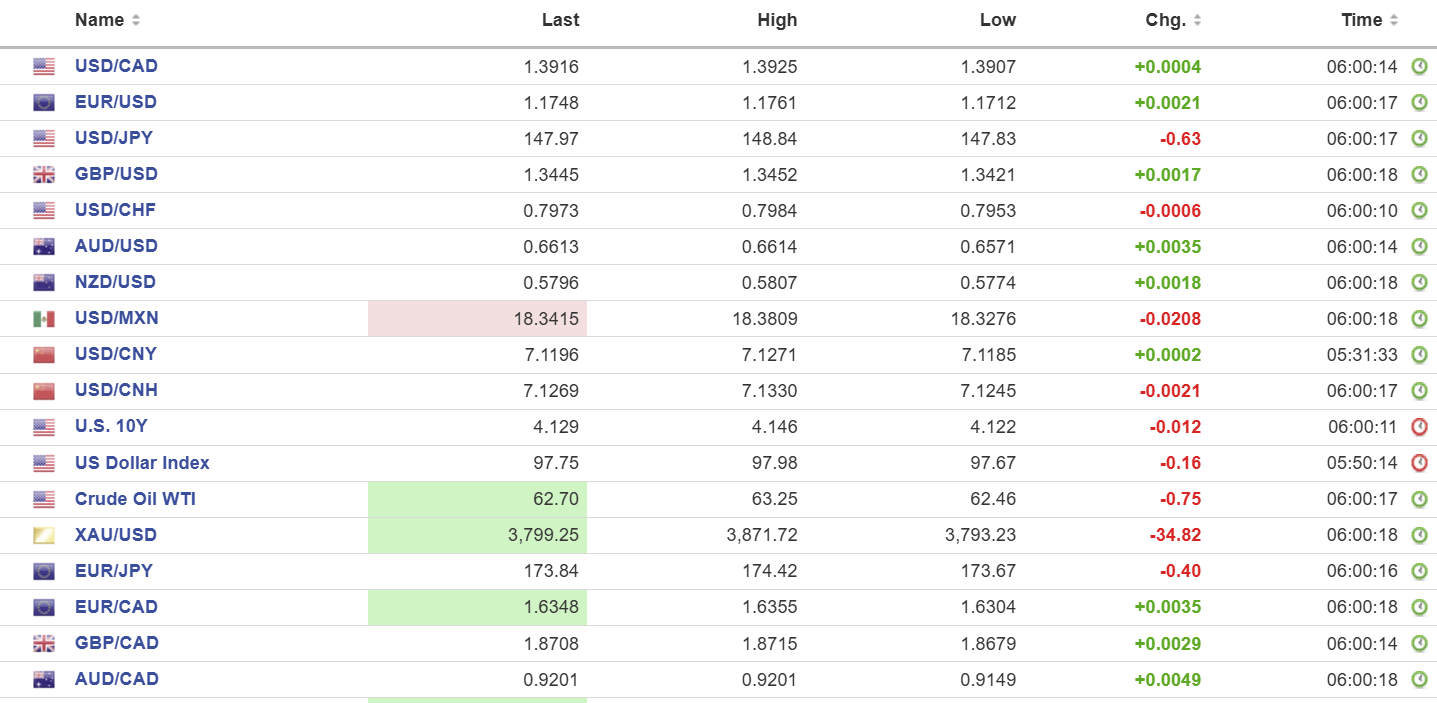Open the Crude Oil WTI link
This screenshot has width=1437, height=703.
[x=135, y=499]
